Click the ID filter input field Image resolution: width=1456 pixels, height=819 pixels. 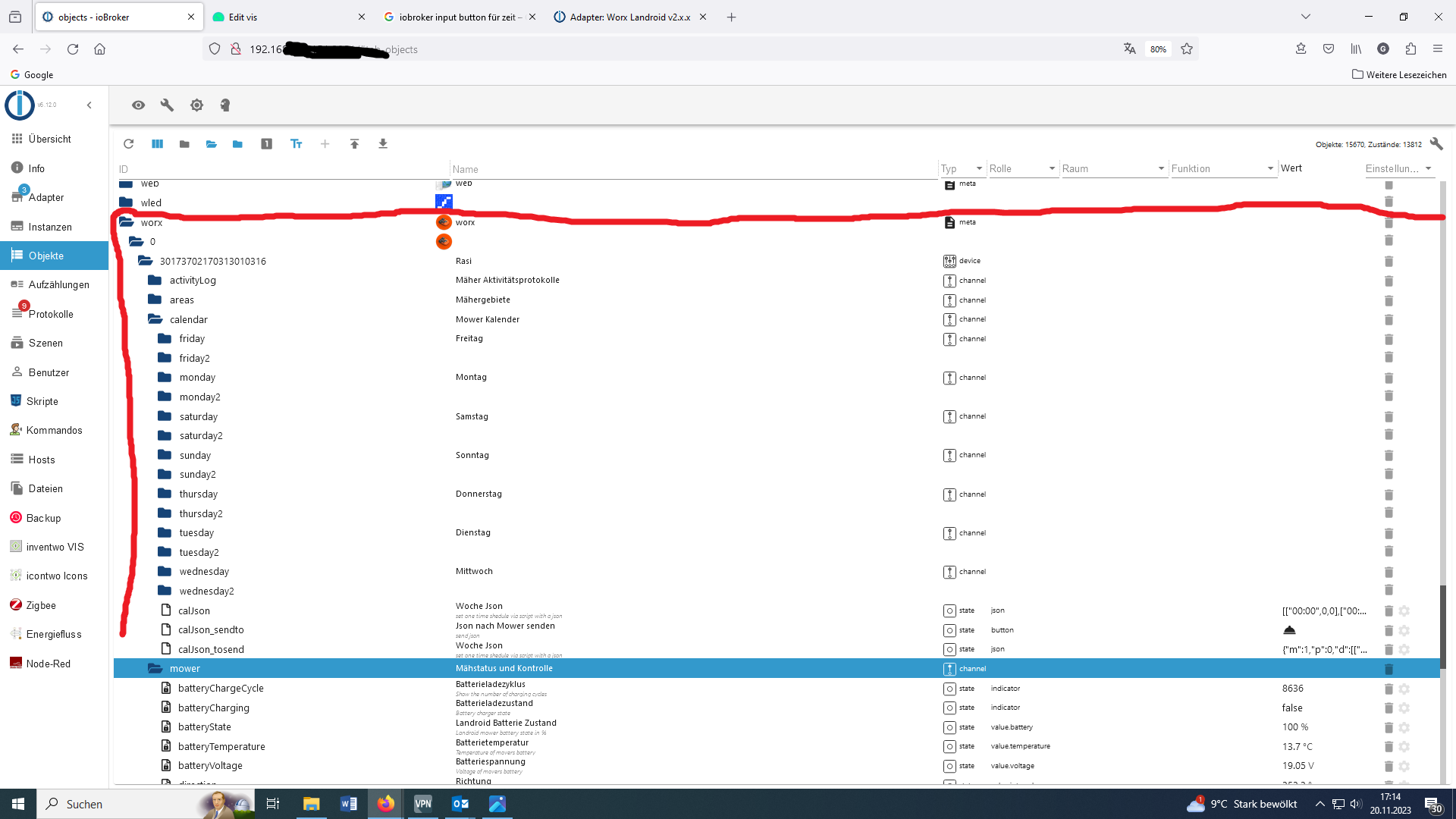(281, 169)
